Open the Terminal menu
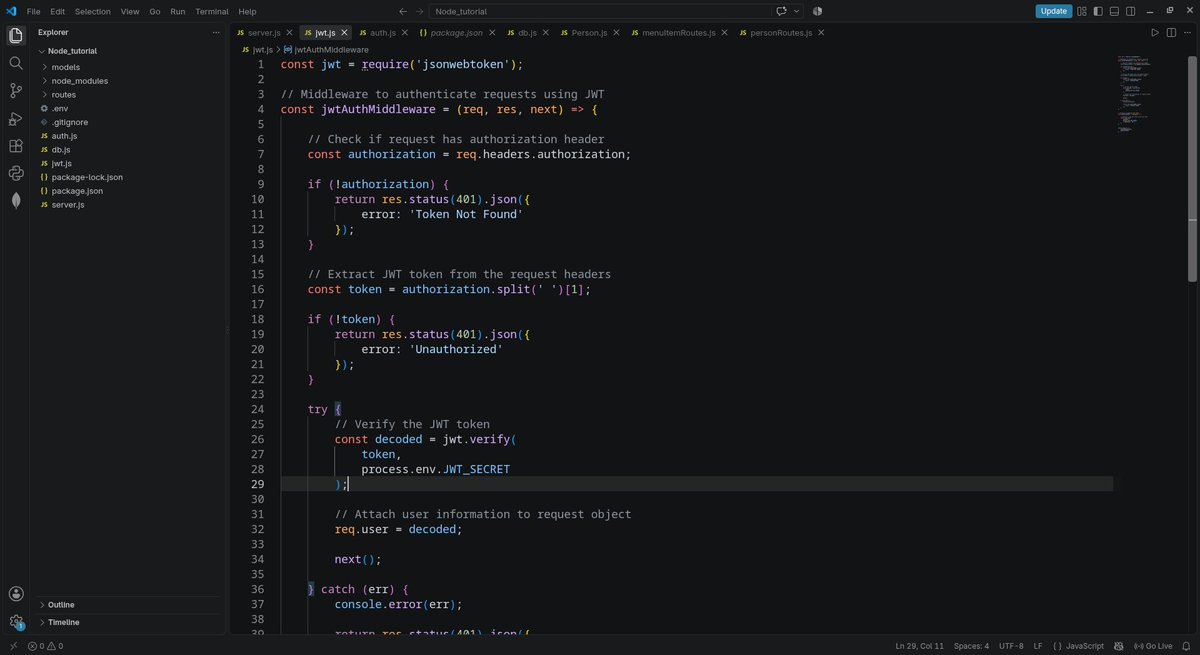The width and height of the screenshot is (1200, 655). point(212,11)
